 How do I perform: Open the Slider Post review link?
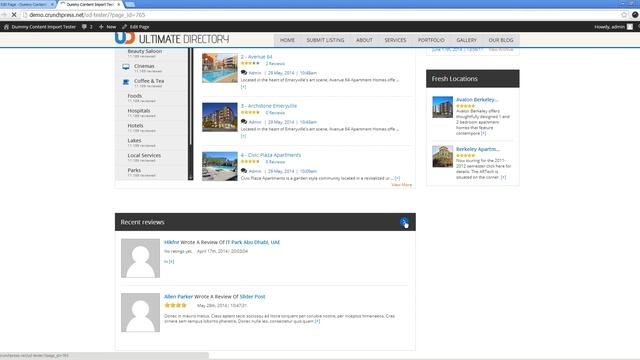click(252, 296)
